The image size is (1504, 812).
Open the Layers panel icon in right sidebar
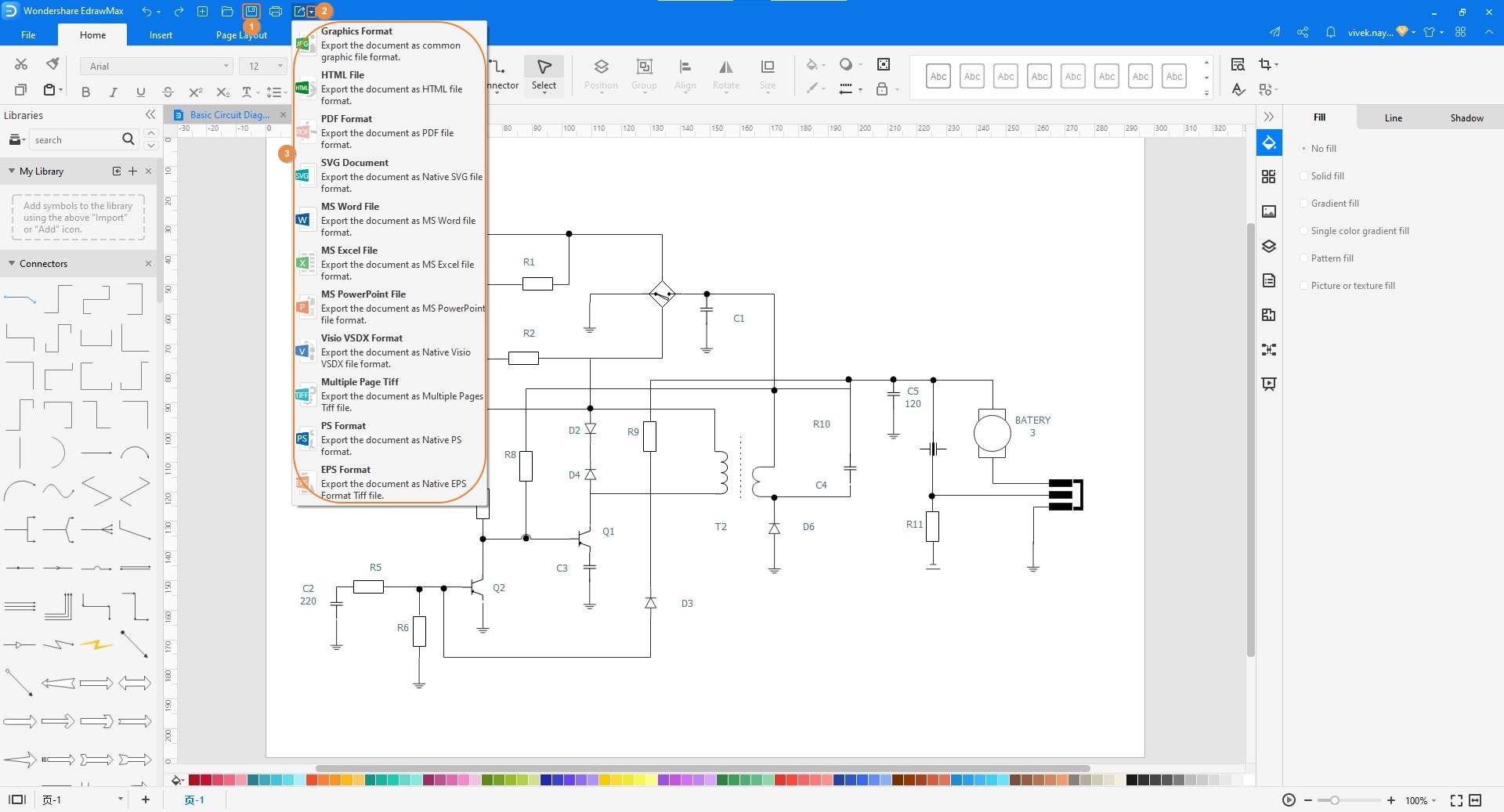(1269, 246)
